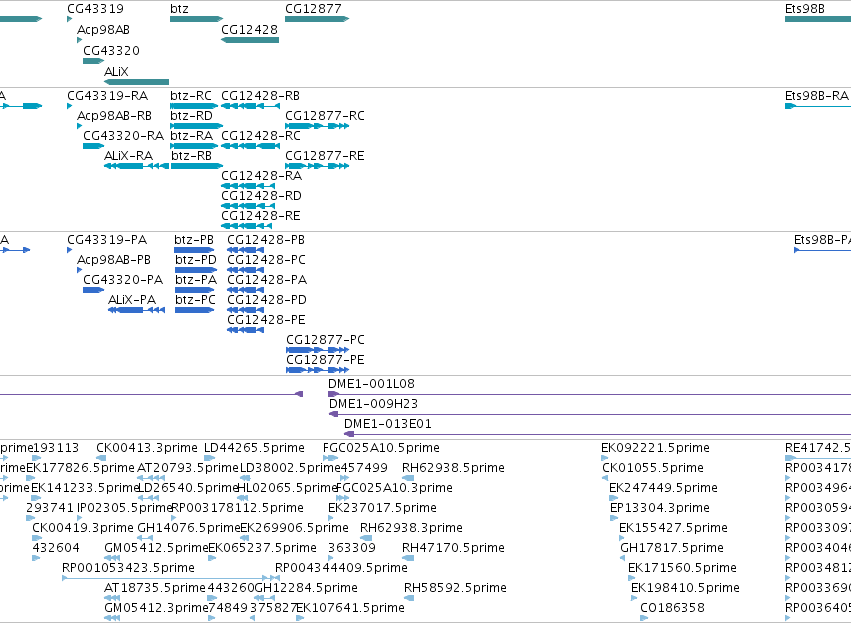Click the CG12877-RE transcript label
Screen dimensions: 851x623
[325, 156]
